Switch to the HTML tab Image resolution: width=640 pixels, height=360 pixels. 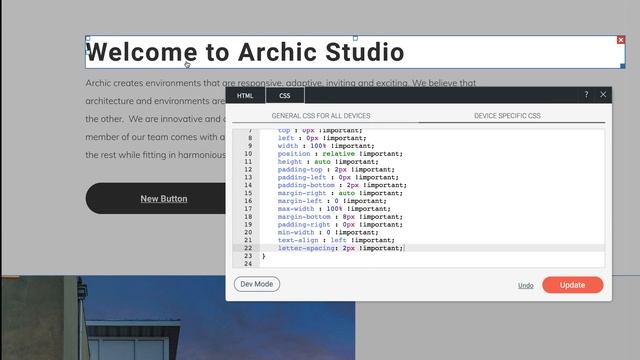point(245,96)
